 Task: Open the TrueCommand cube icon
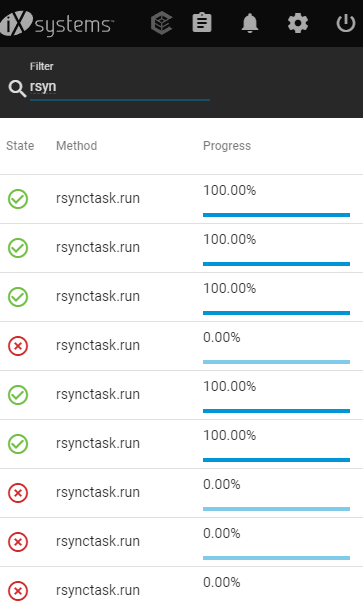point(162,23)
